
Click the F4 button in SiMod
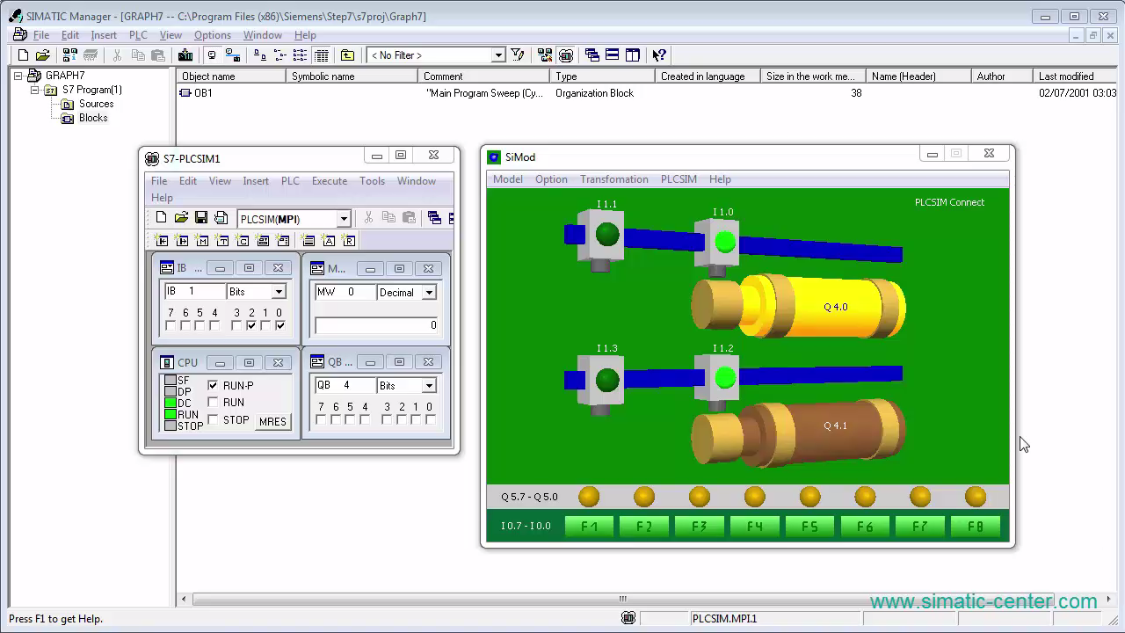(x=755, y=526)
